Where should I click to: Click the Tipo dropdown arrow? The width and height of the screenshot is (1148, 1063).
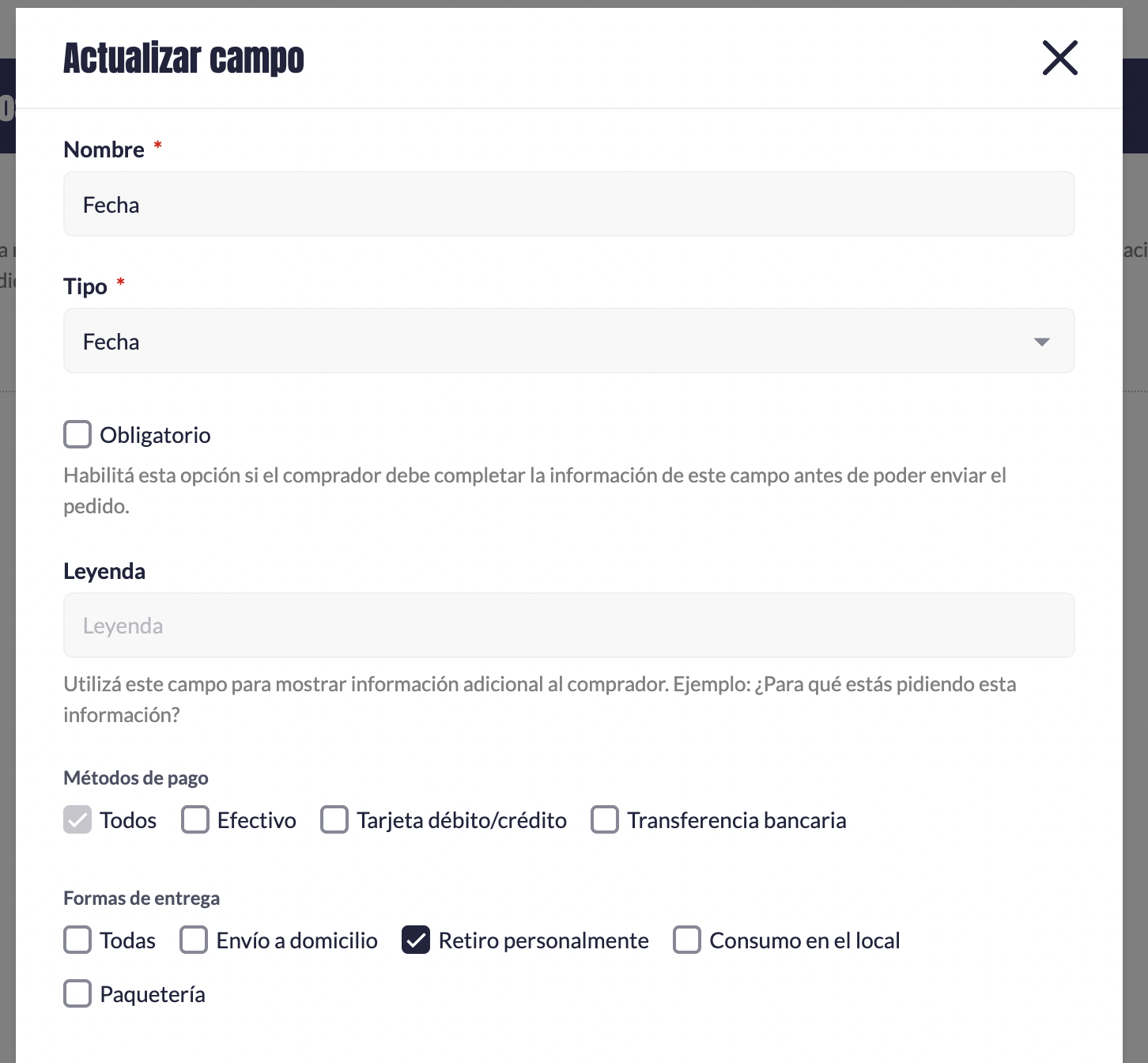click(1041, 342)
